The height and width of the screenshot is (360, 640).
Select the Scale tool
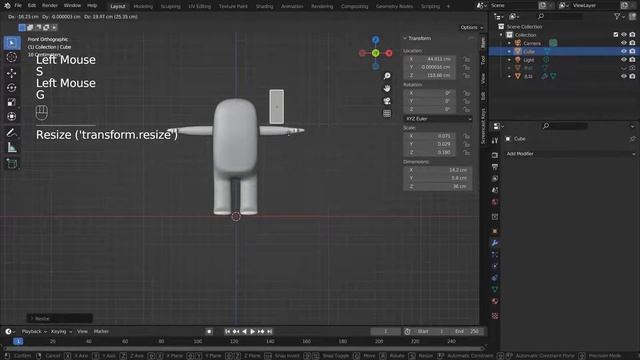point(12,102)
